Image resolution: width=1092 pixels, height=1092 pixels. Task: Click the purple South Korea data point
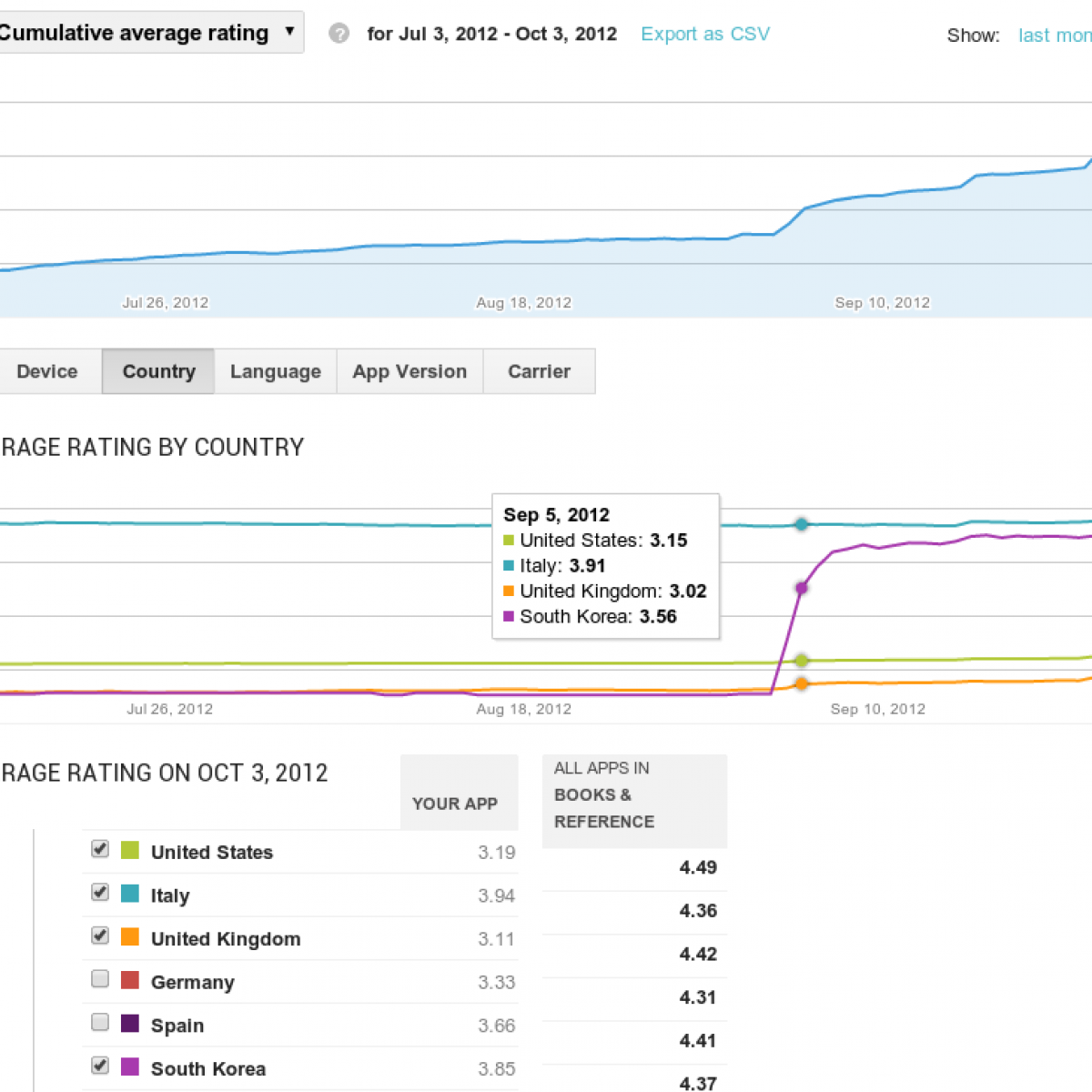click(802, 588)
